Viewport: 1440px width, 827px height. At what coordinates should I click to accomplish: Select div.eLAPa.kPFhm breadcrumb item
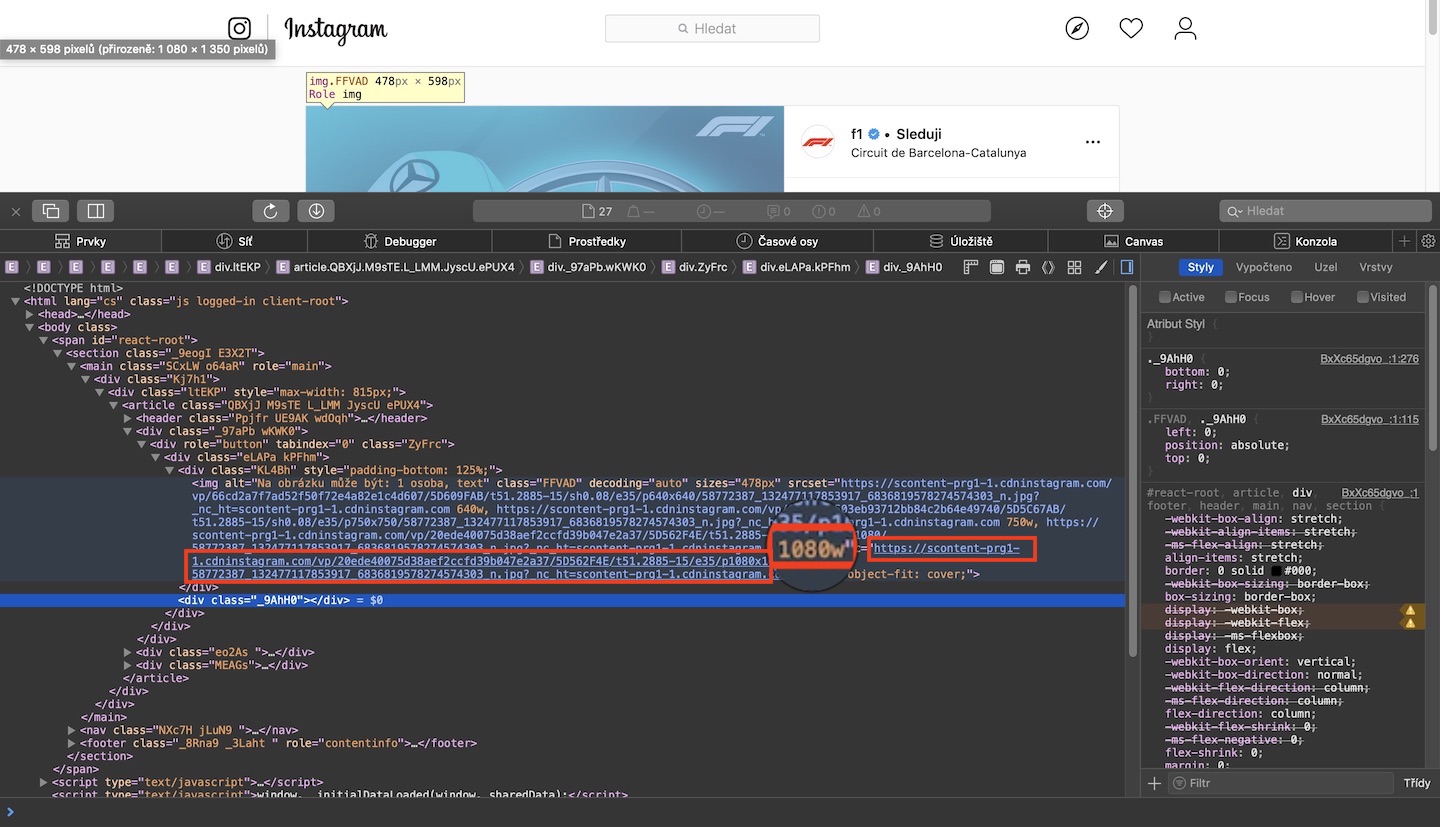coord(796,267)
